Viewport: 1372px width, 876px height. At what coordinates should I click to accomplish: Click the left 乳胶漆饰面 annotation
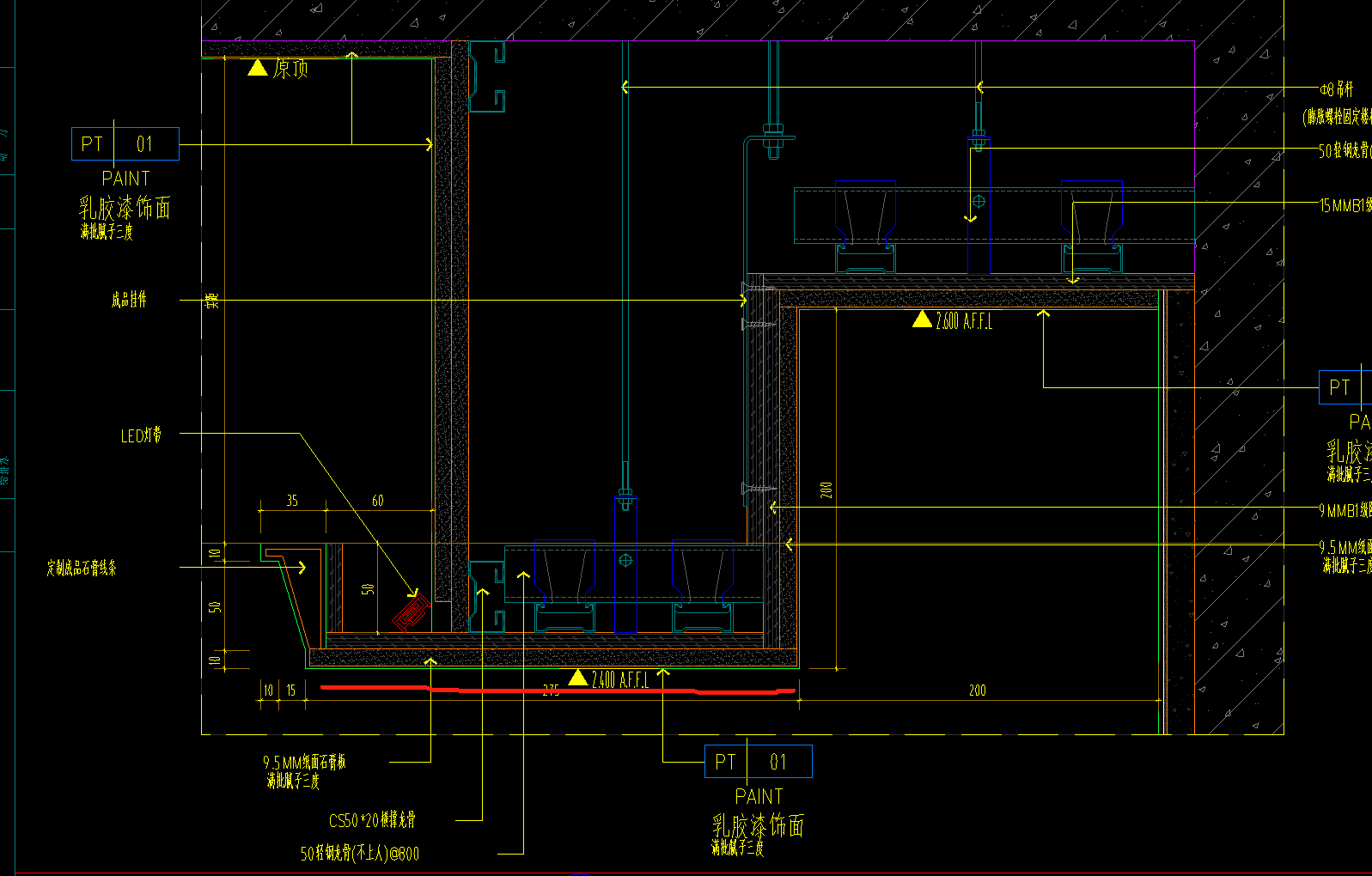click(x=125, y=206)
